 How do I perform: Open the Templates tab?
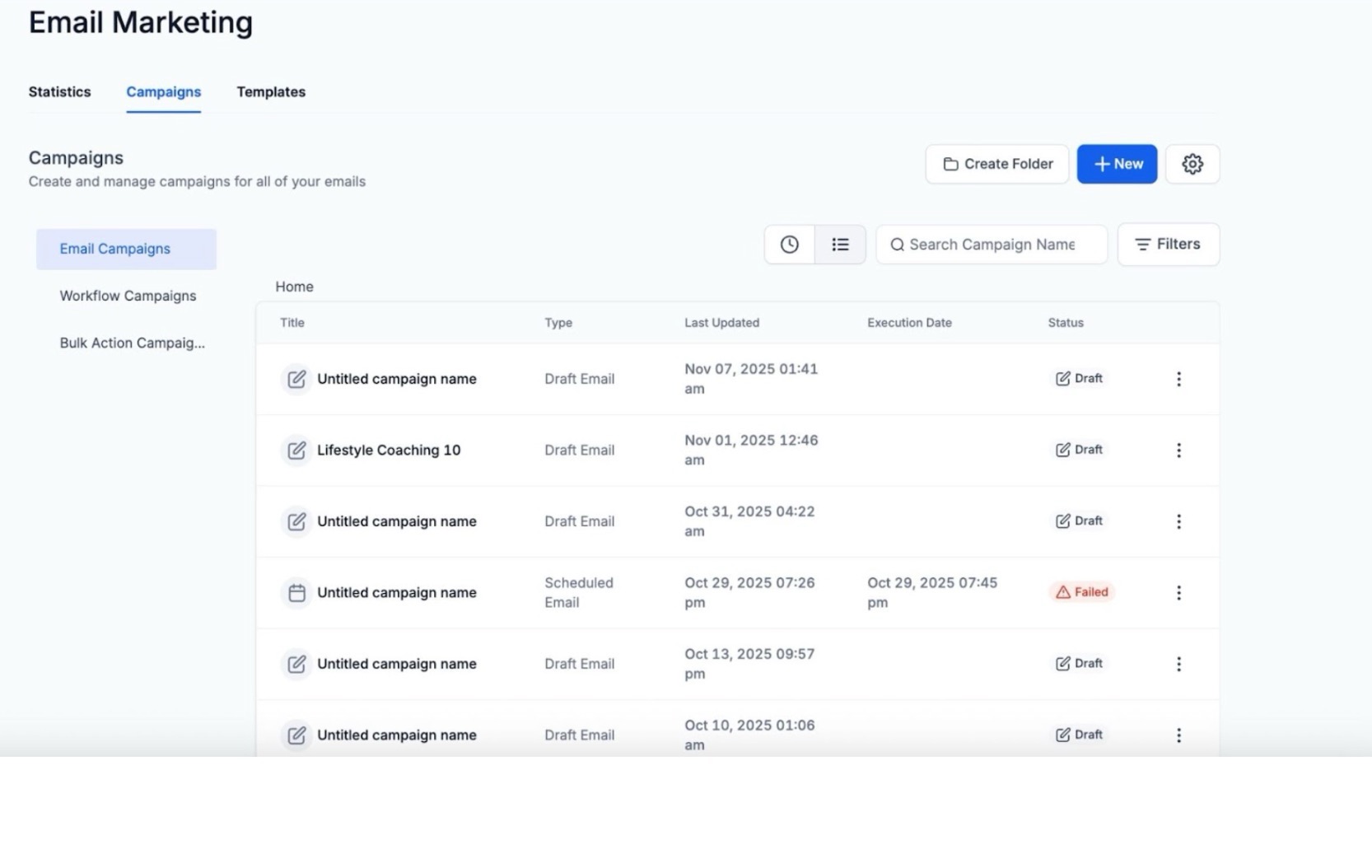click(x=271, y=92)
